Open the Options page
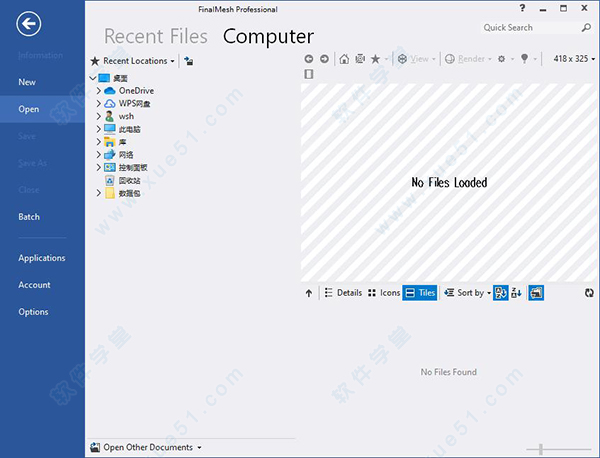The width and height of the screenshot is (600, 458). click(33, 312)
